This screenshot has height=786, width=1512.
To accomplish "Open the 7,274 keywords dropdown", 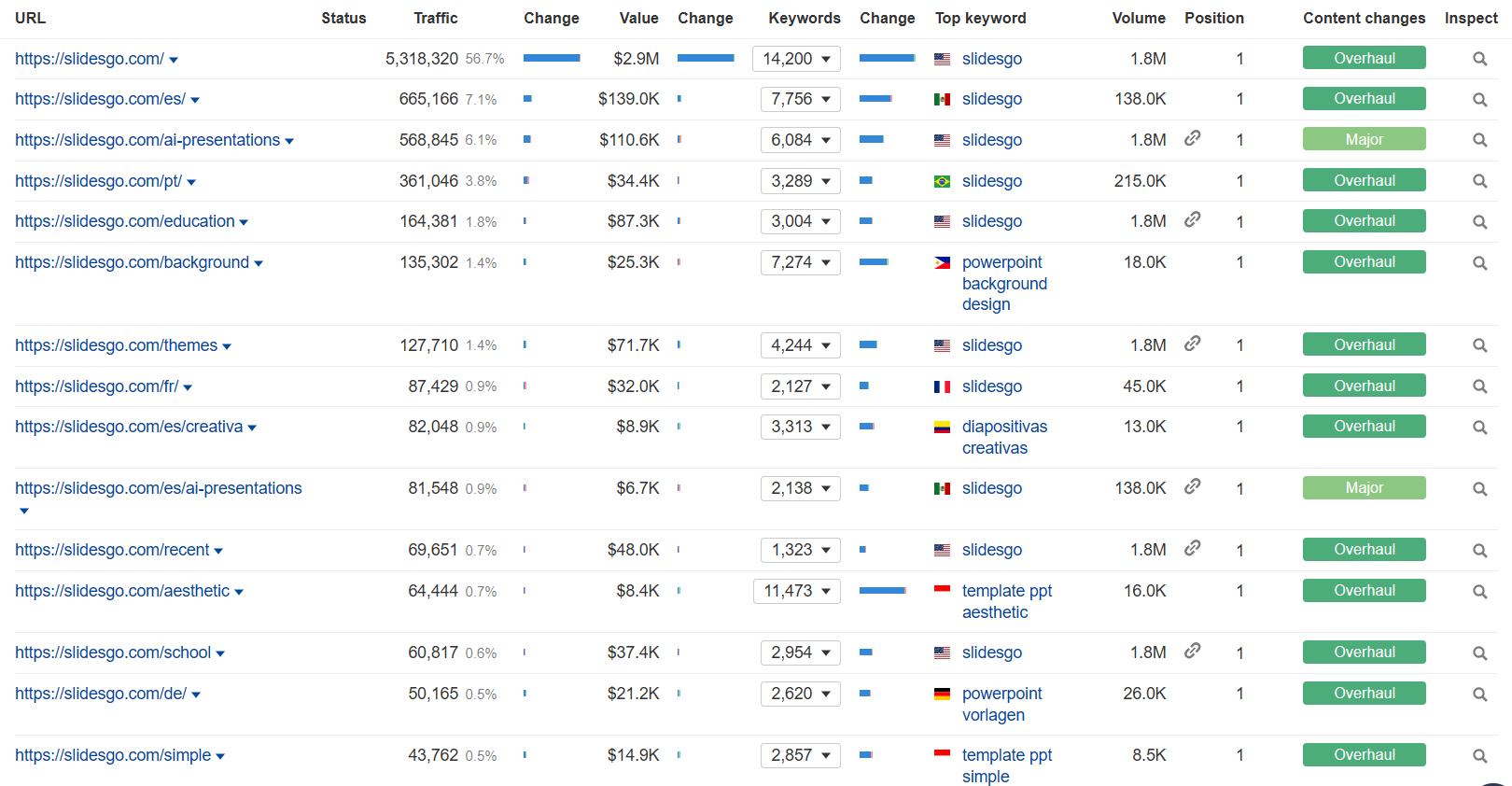I will click(x=801, y=262).
